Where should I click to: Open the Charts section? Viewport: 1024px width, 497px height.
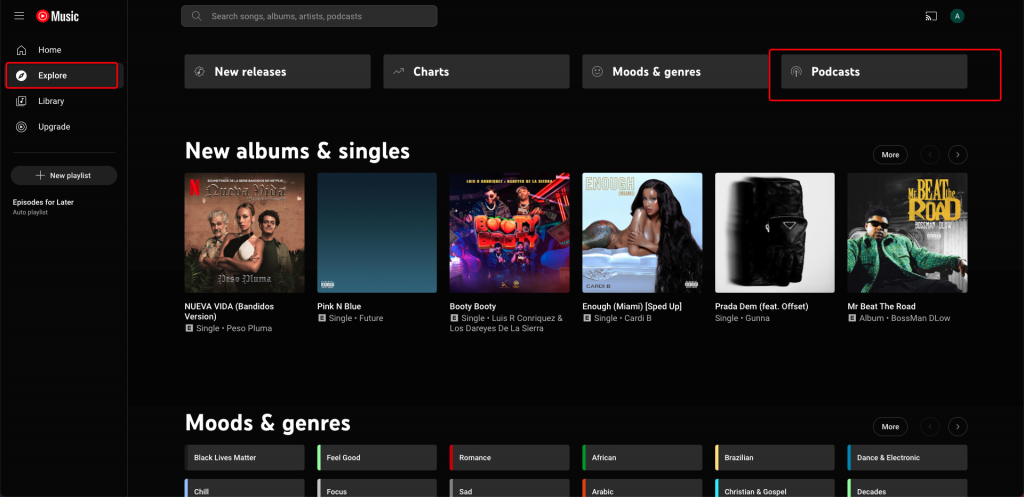(476, 72)
